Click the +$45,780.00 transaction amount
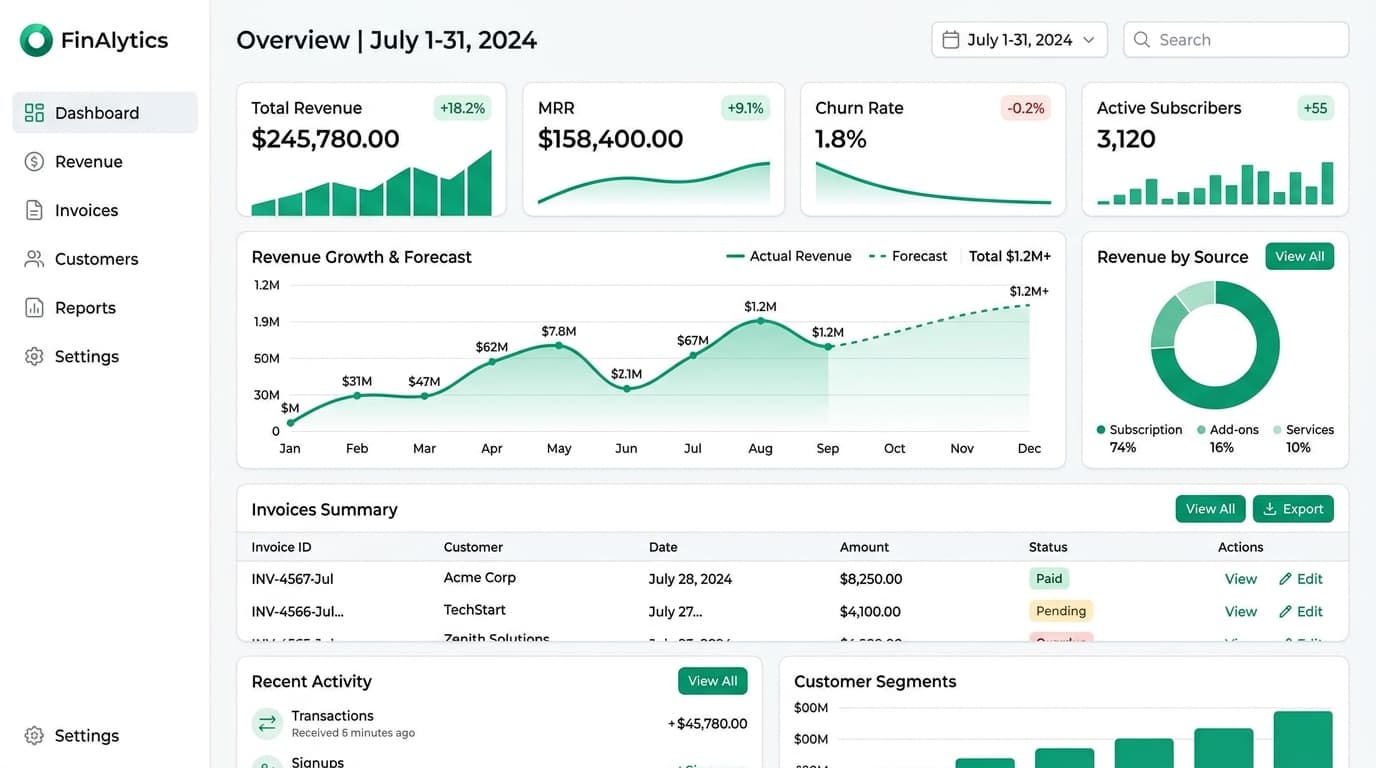This screenshot has height=768, width=1376. tap(707, 723)
